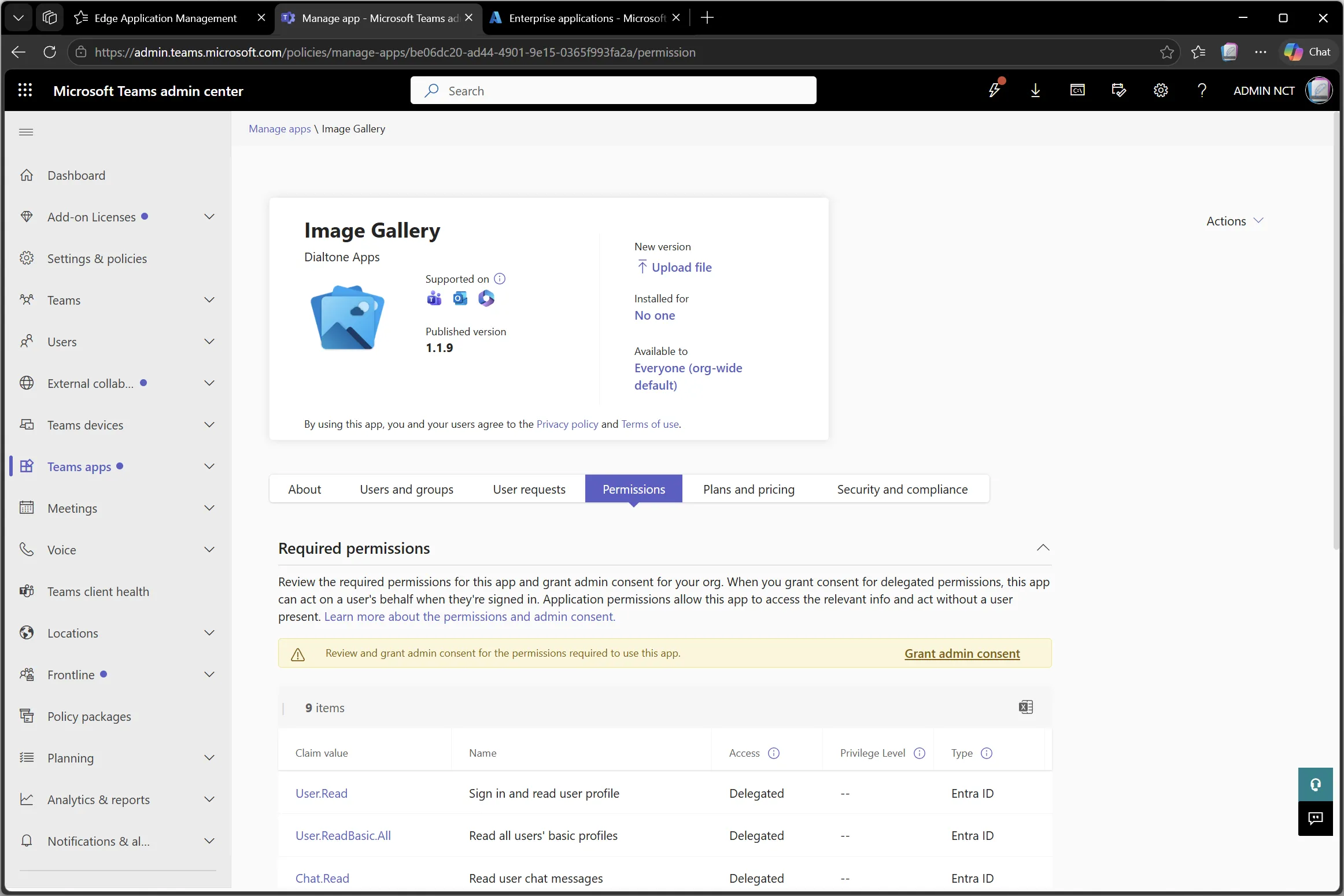Viewport: 1344px width, 896px height.
Task: Click Everyone (org-wide default) link
Action: tap(688, 376)
